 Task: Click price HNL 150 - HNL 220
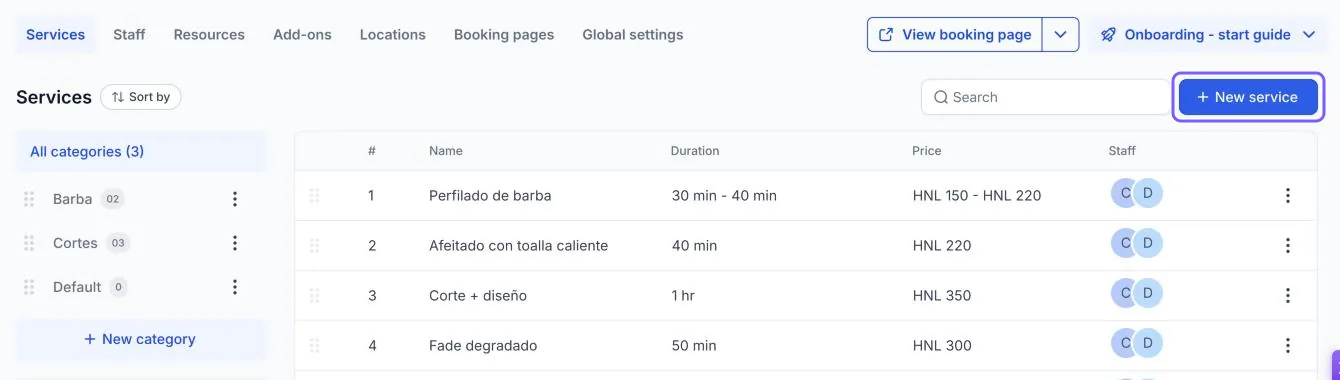pos(977,195)
